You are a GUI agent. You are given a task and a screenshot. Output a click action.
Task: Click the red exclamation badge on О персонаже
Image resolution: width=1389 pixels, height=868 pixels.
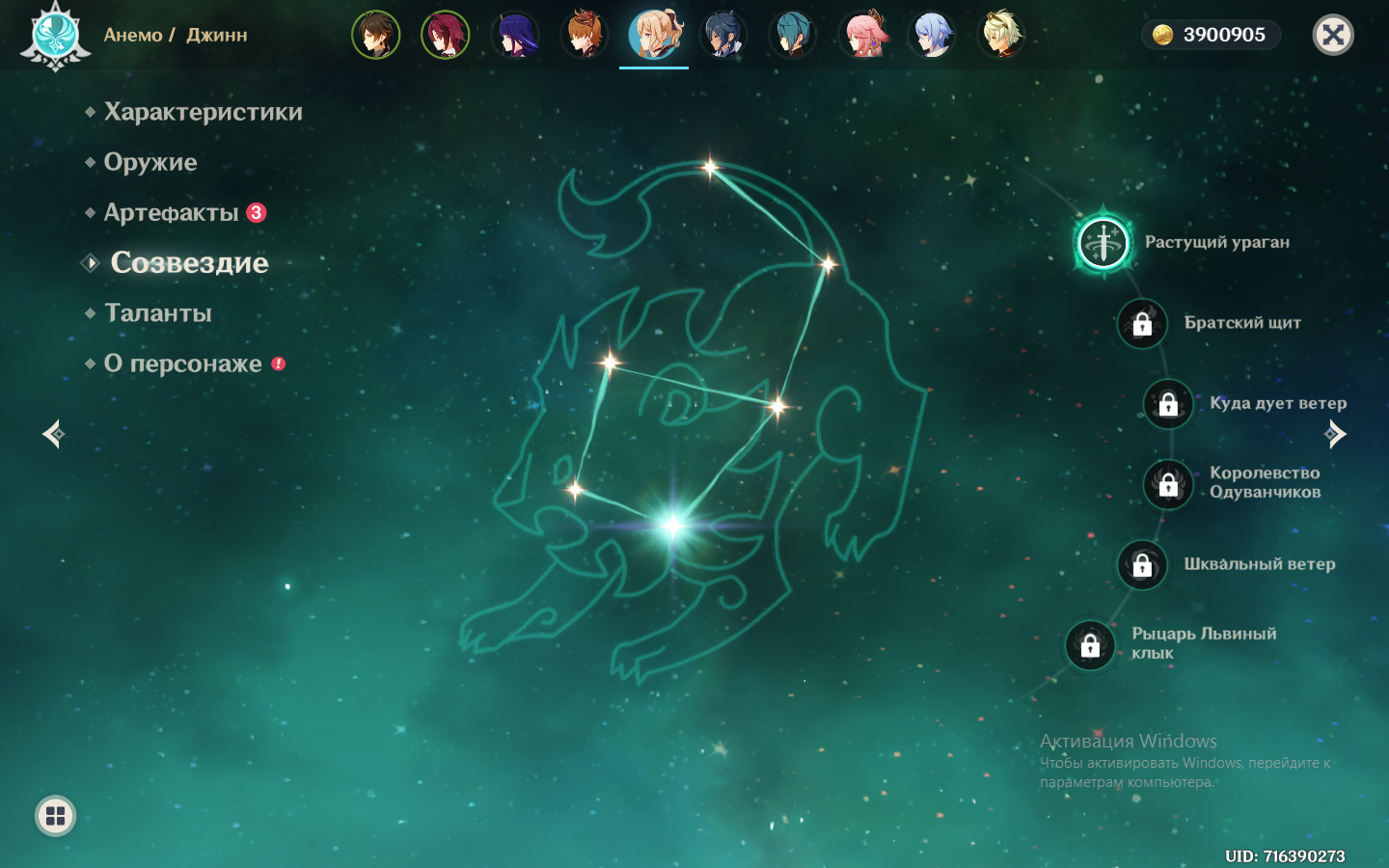tap(279, 364)
